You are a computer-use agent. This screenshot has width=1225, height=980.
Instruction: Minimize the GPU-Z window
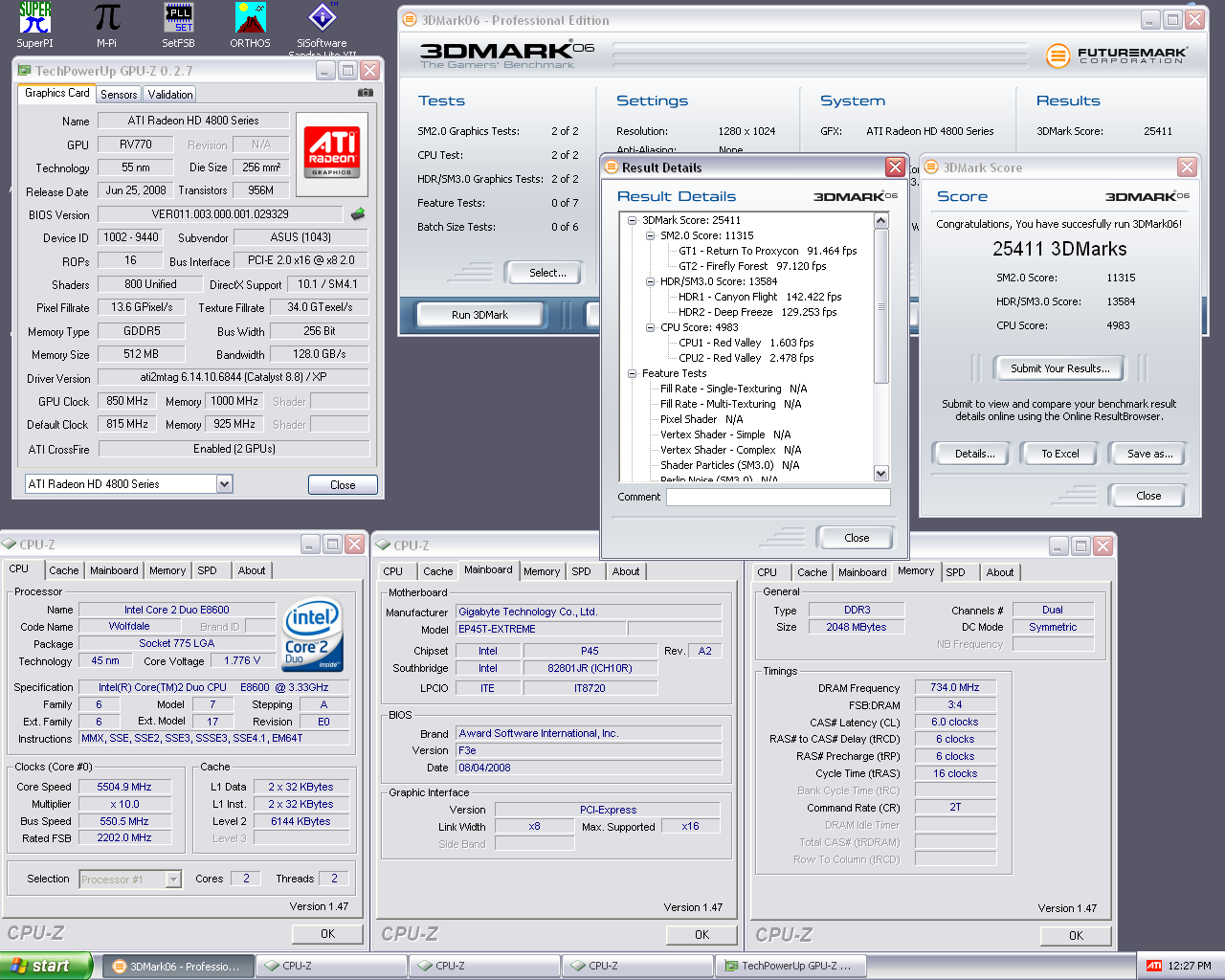(x=325, y=71)
